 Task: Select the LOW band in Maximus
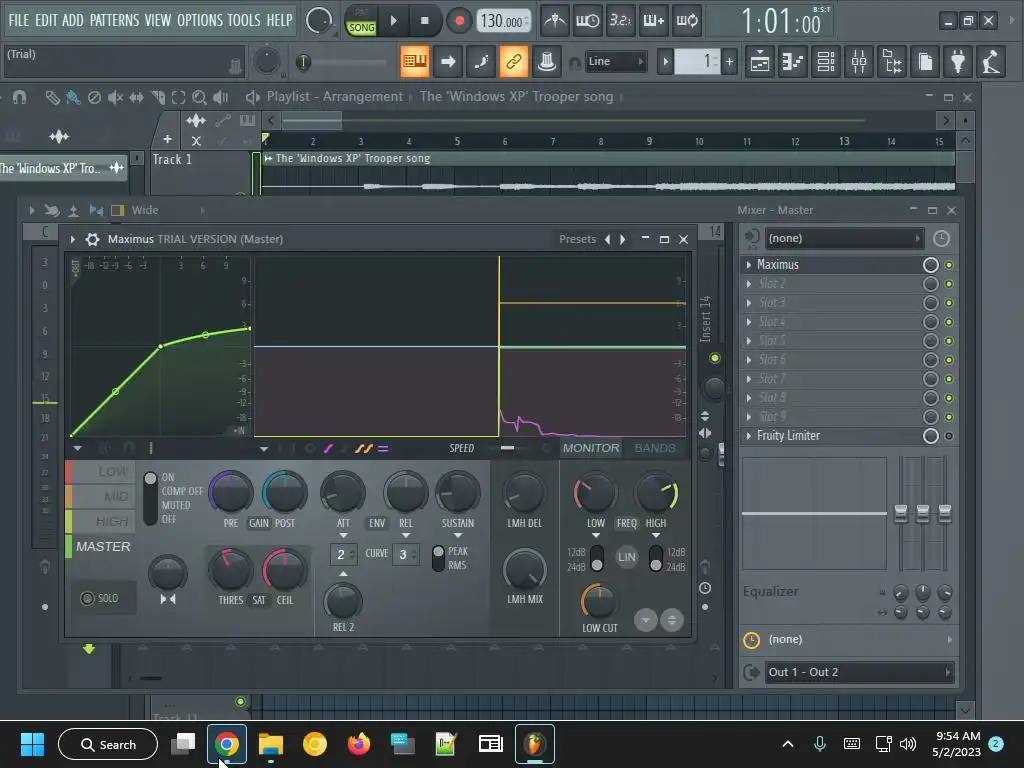tap(101, 472)
